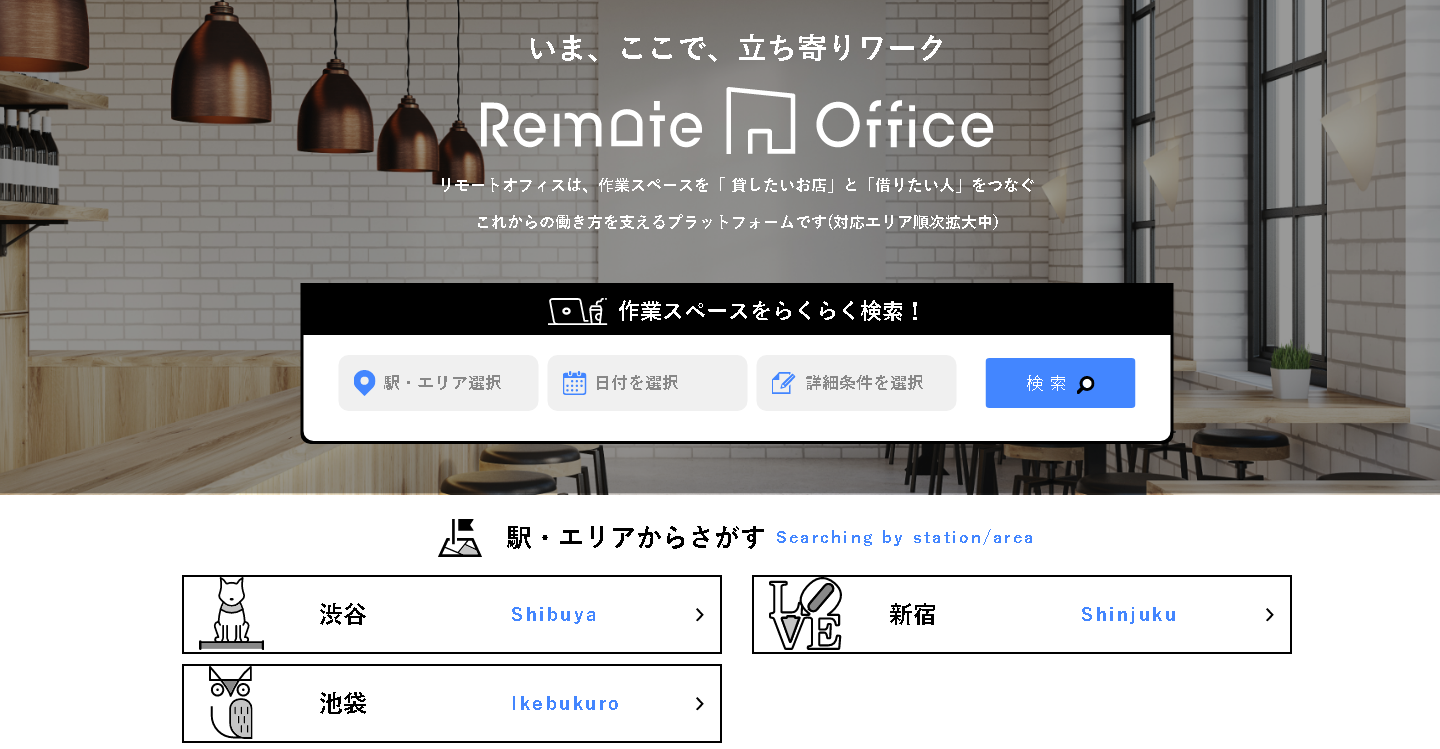Open the 渋谷 Shibuya area link
Viewport: 1440px width, 749px height.
(452, 614)
